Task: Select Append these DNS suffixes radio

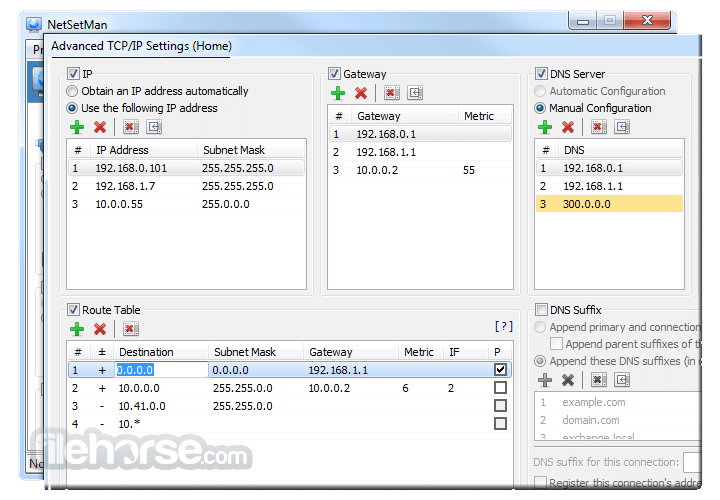Action: point(540,361)
